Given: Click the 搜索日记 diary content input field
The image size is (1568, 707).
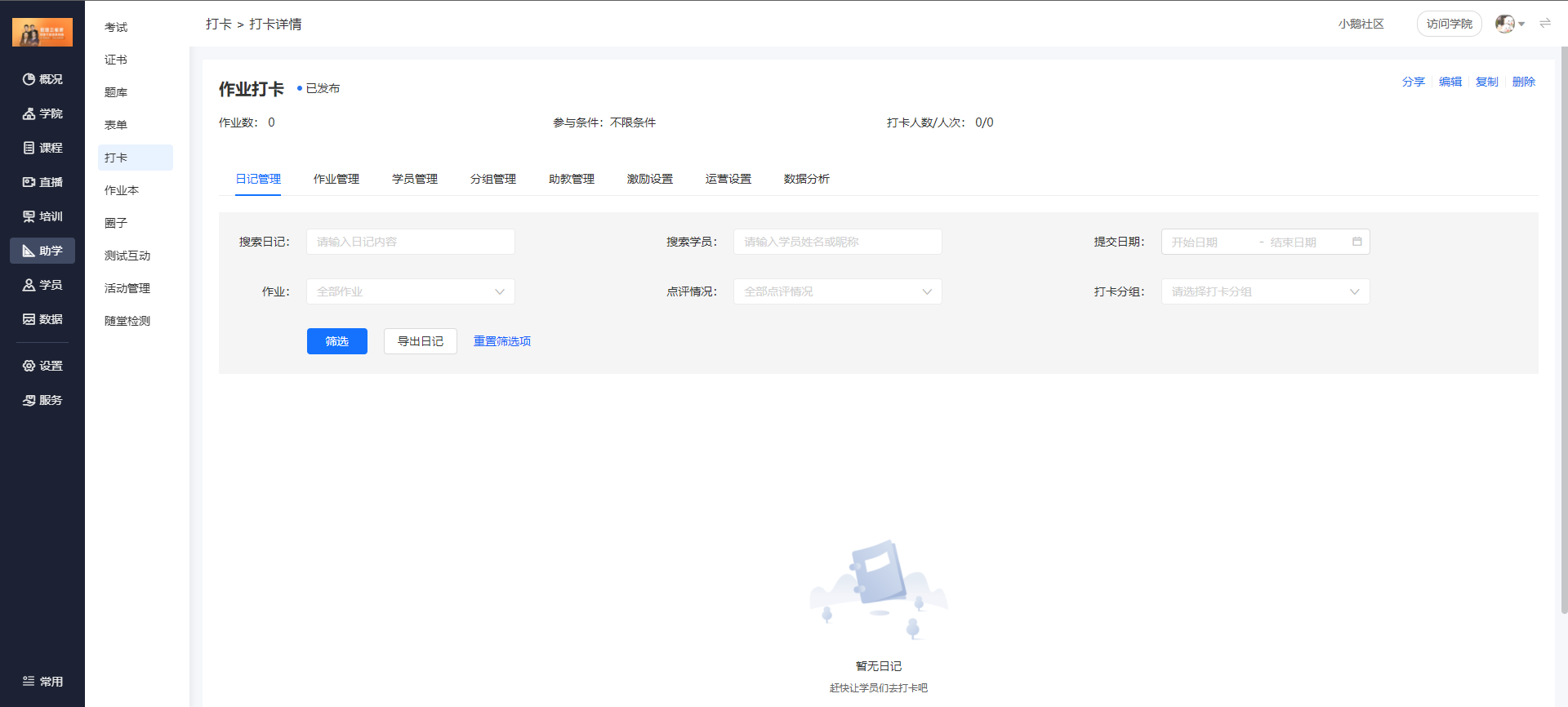Looking at the screenshot, I should click(410, 242).
